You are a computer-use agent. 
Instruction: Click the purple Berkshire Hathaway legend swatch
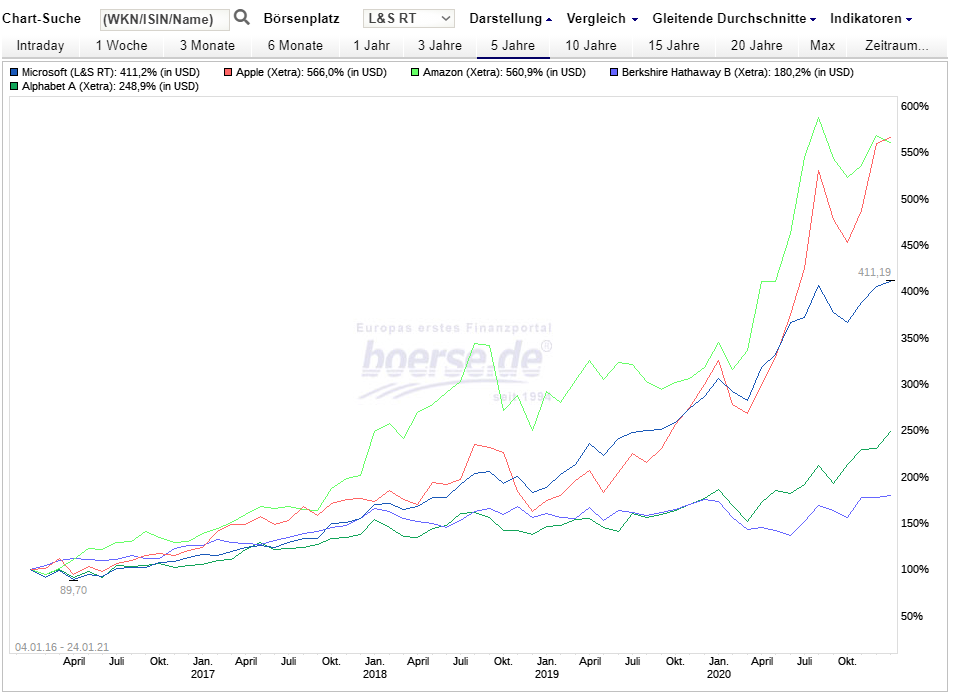(614, 72)
